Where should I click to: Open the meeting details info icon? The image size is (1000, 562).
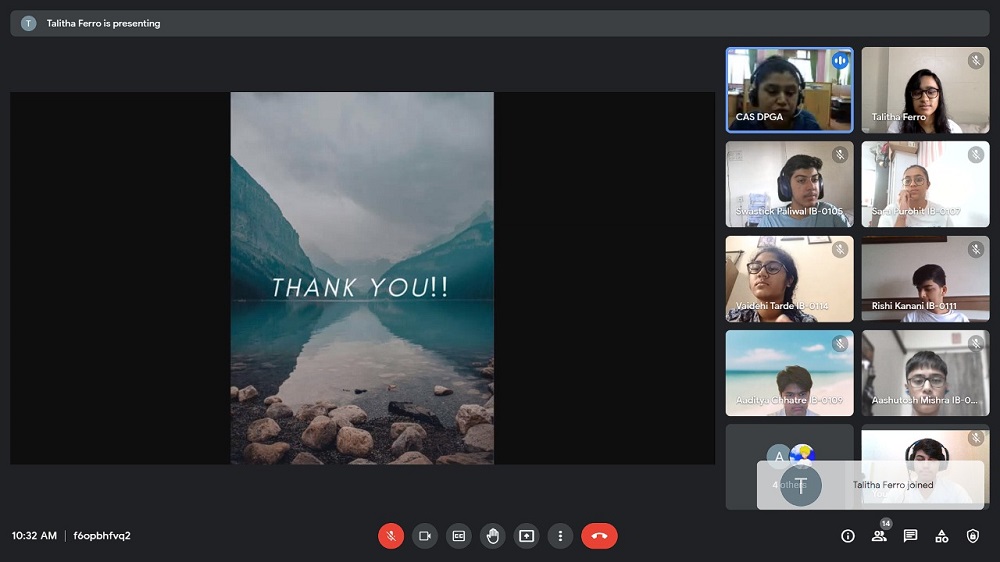[x=848, y=536]
